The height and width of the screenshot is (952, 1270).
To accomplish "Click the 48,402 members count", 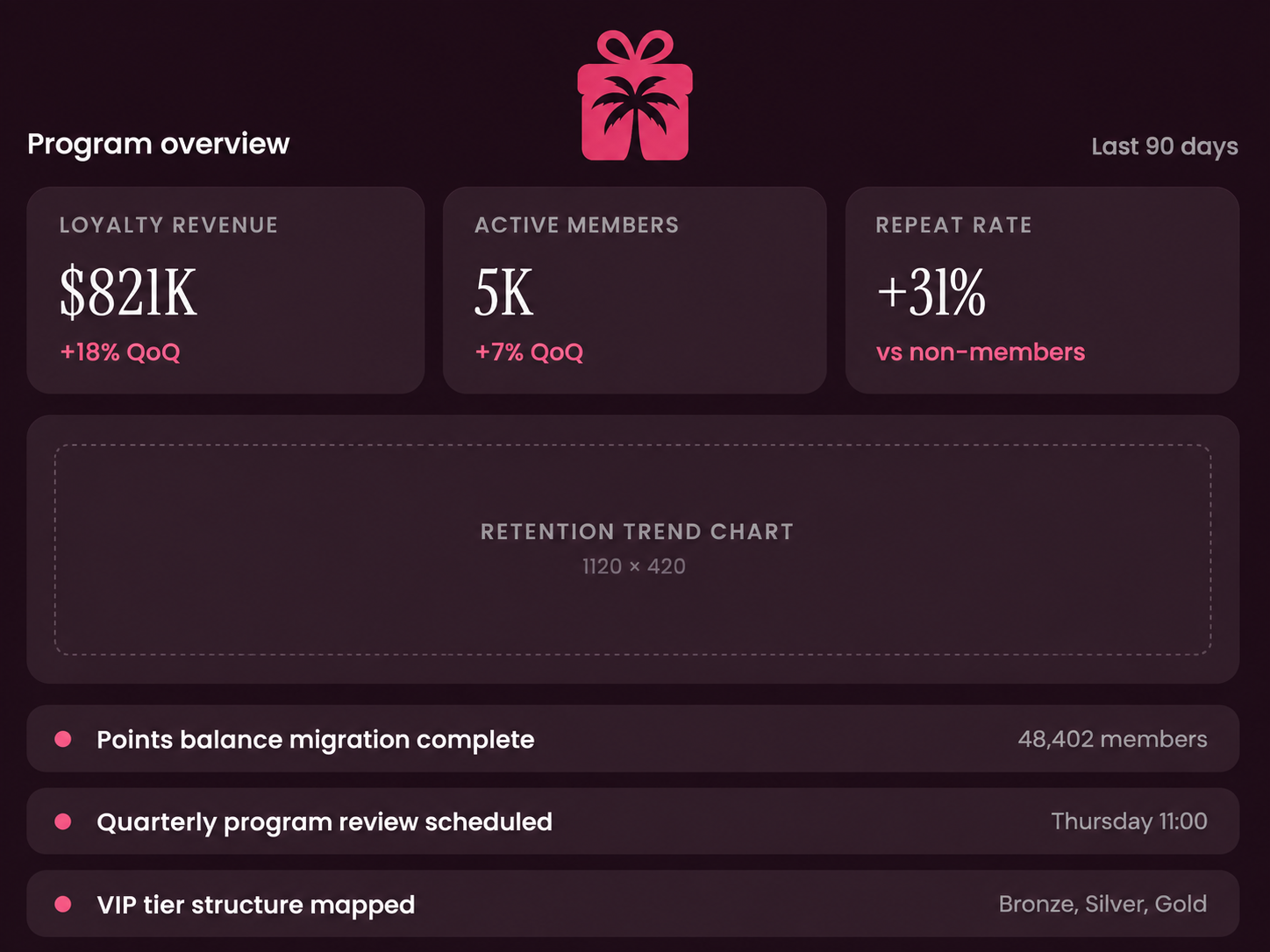I will 1112,739.
